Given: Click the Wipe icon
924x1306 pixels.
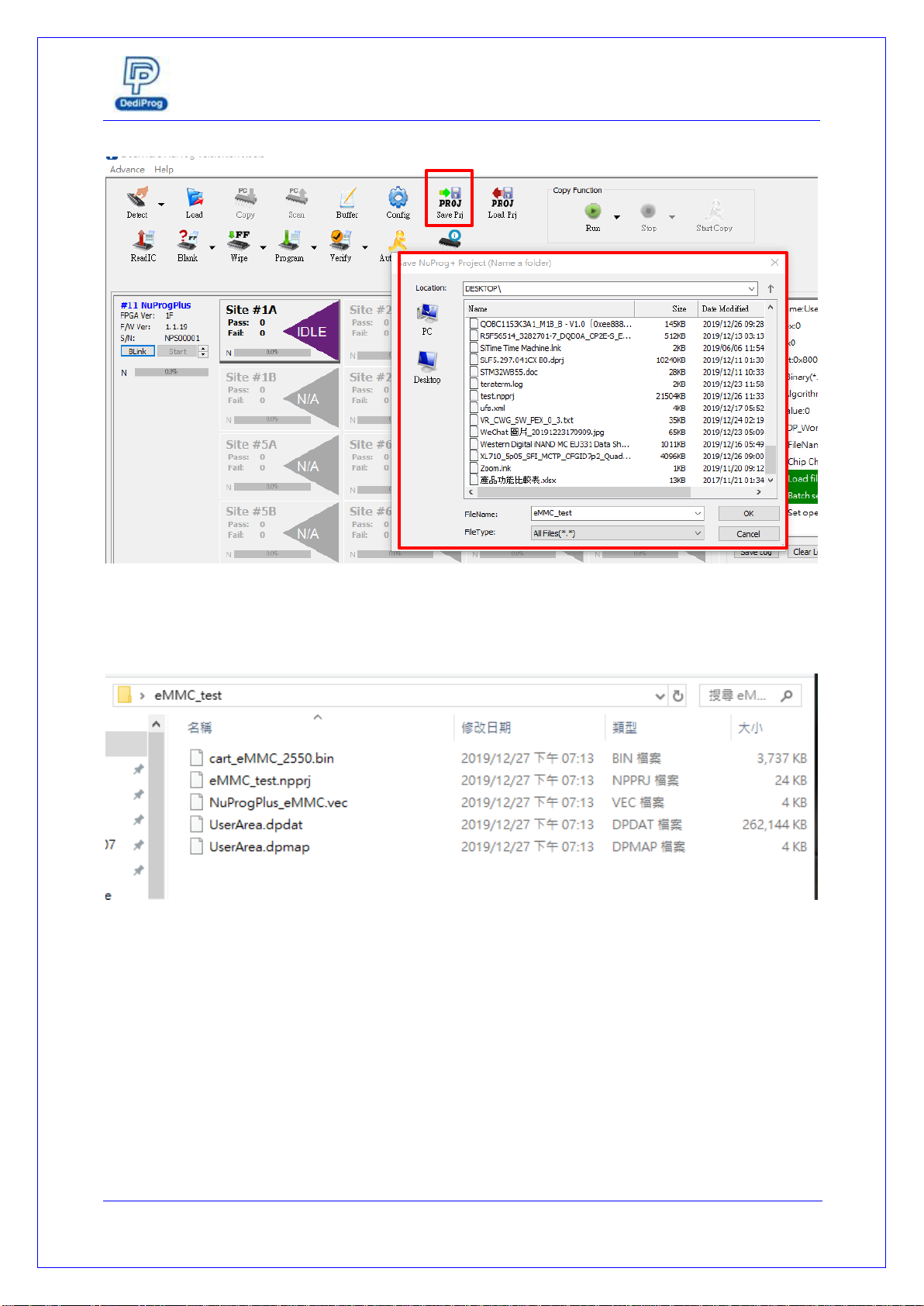Looking at the screenshot, I should point(239,240).
